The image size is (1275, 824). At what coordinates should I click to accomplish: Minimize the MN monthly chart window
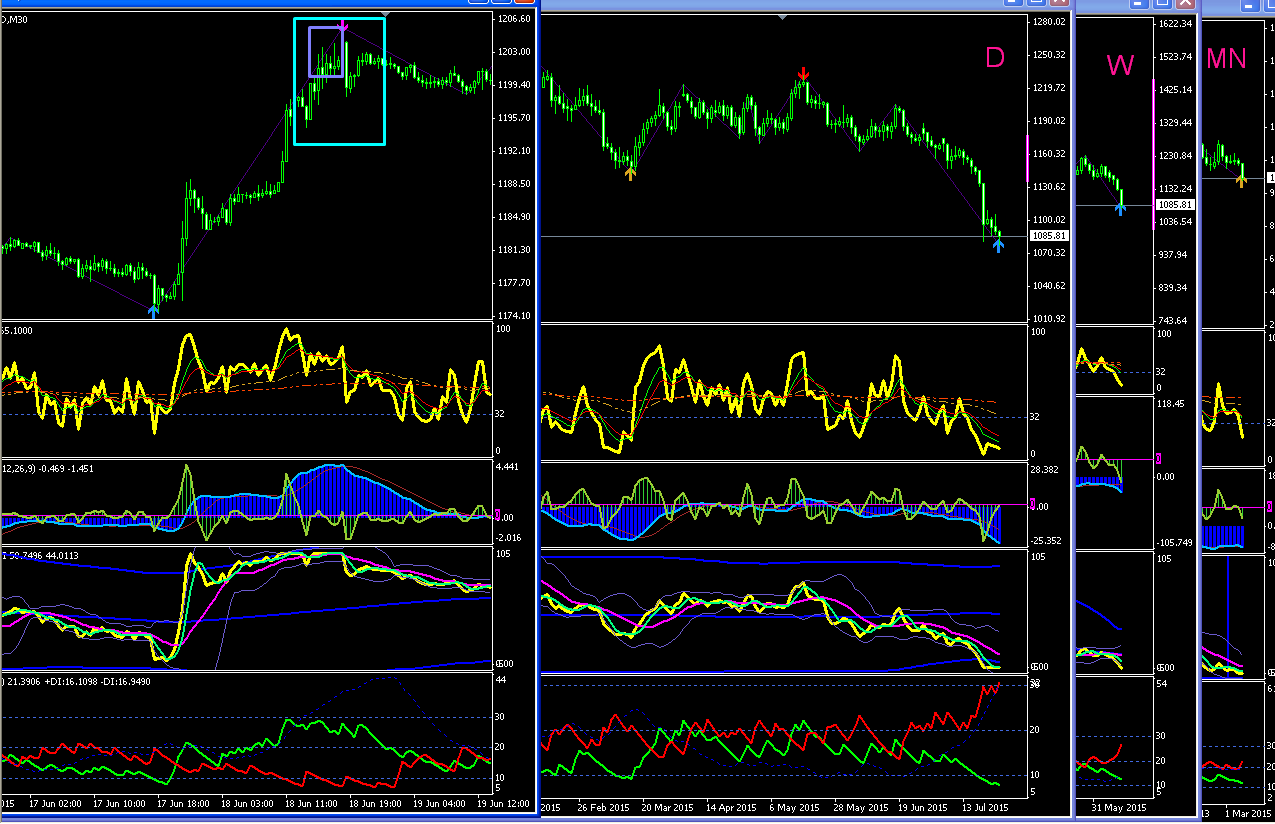[x=1249, y=4]
